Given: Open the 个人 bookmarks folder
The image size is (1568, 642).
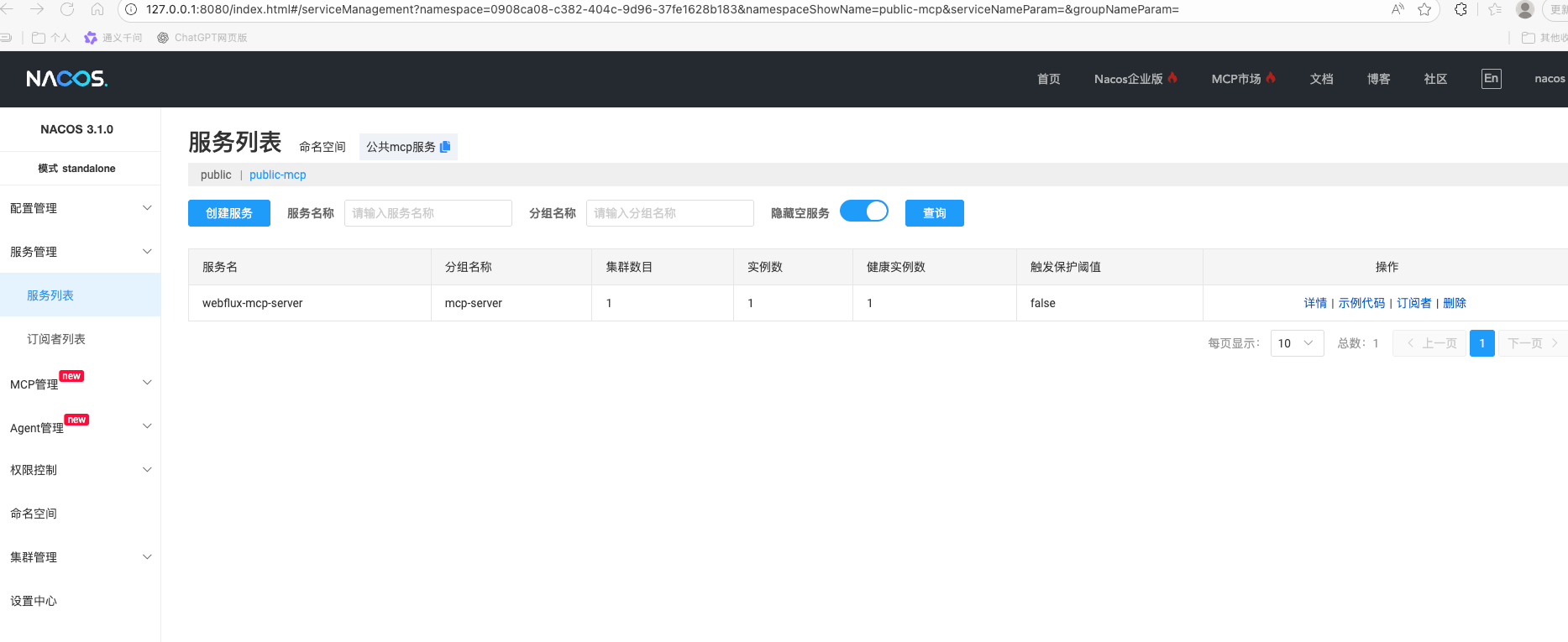Looking at the screenshot, I should coord(50,38).
